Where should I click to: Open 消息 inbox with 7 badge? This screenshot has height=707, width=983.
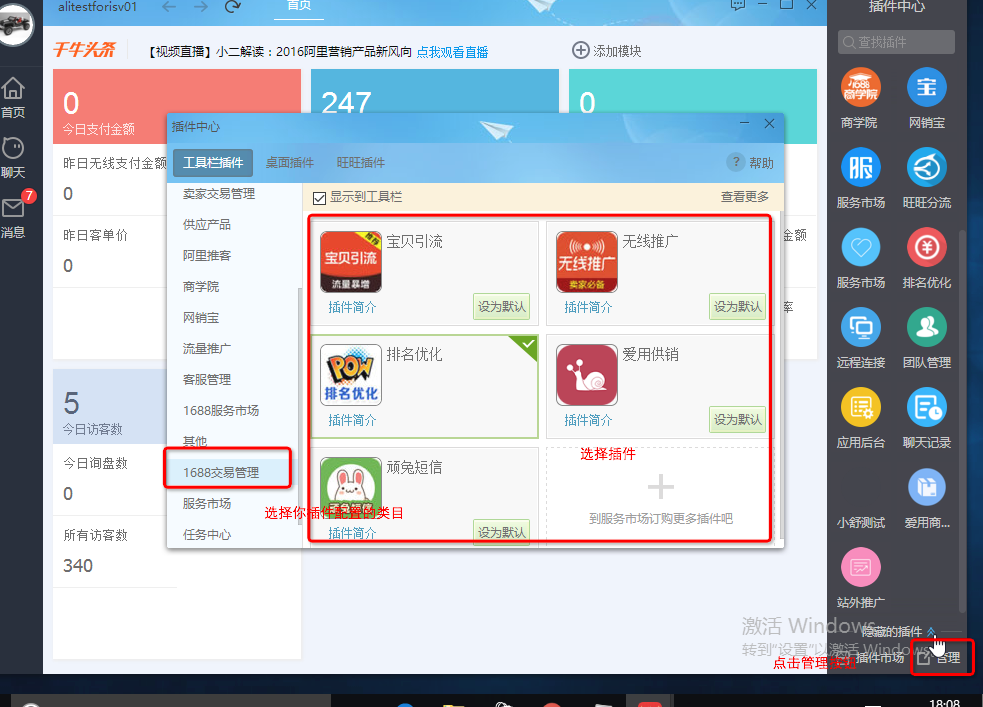pos(13,216)
